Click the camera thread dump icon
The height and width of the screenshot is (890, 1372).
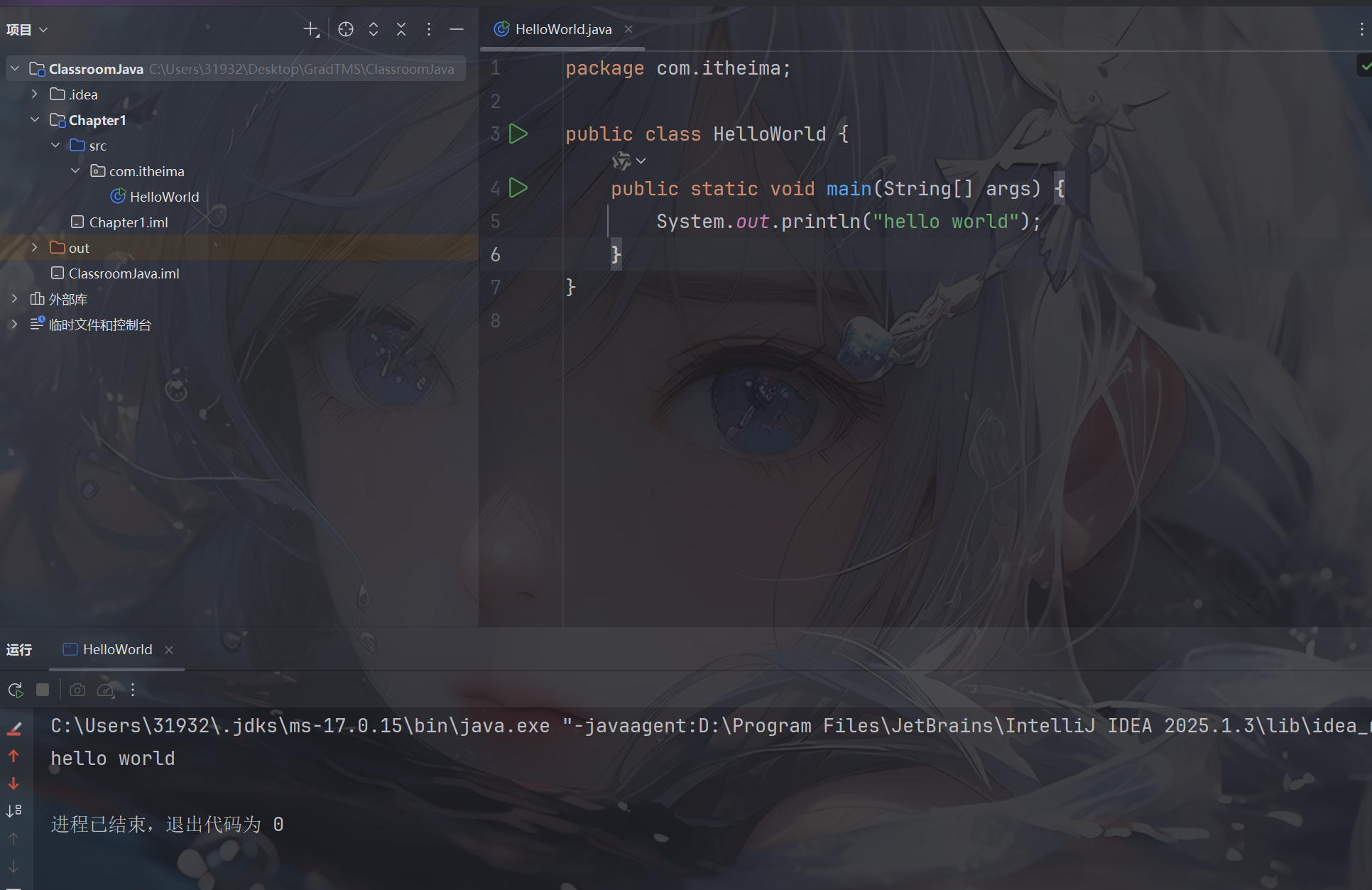(x=77, y=690)
